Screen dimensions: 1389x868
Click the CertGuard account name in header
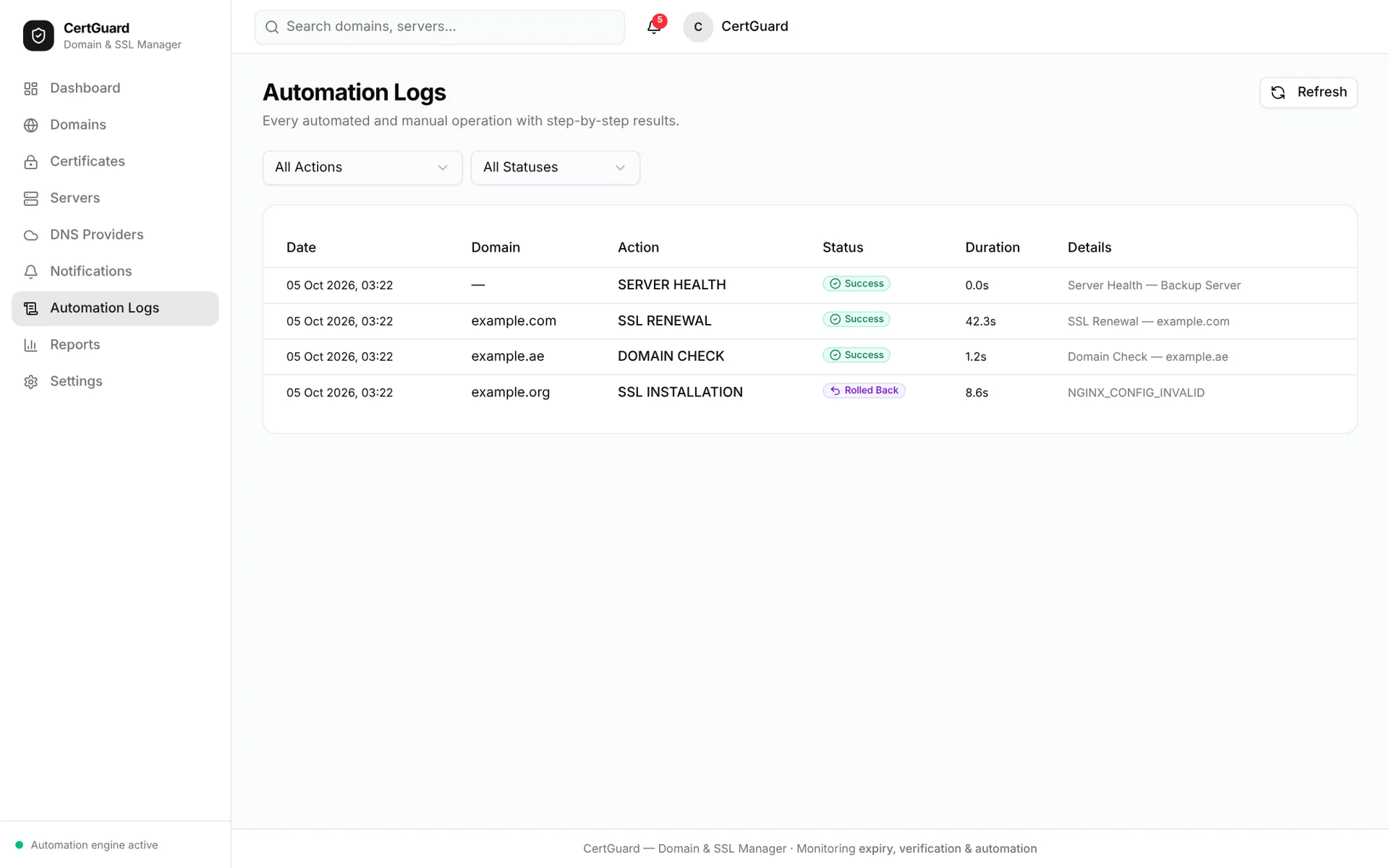[755, 26]
